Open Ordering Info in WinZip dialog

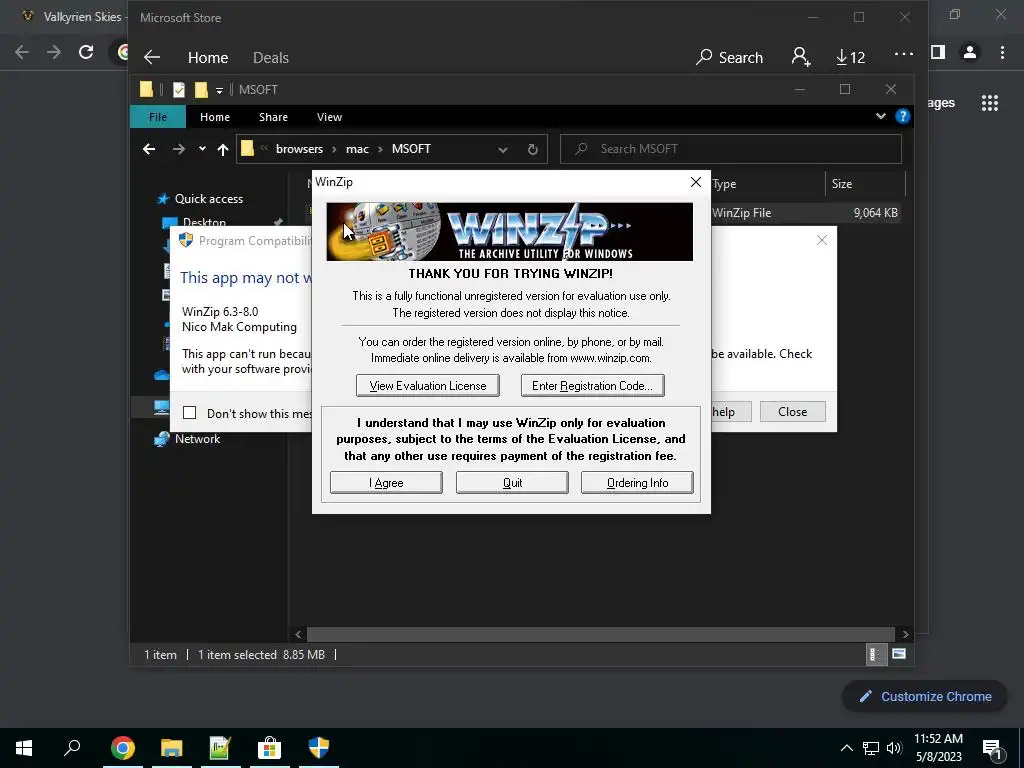point(637,483)
